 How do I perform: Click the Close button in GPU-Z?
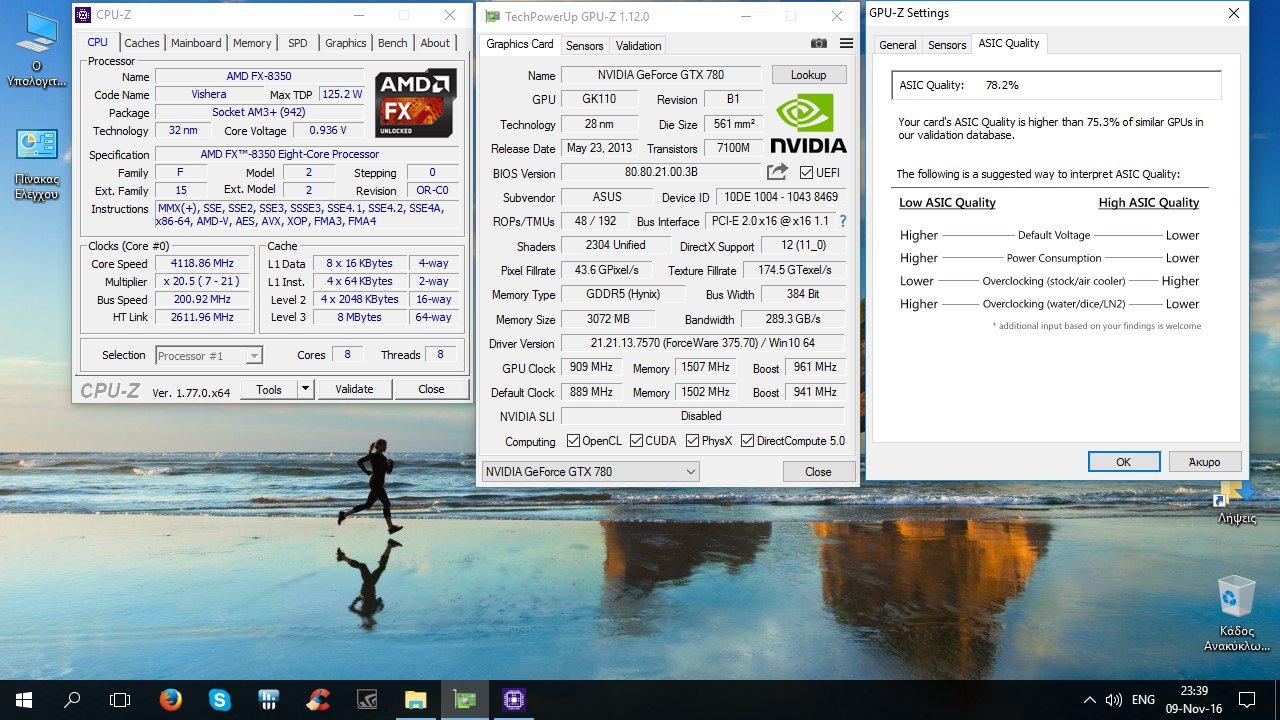coord(818,471)
